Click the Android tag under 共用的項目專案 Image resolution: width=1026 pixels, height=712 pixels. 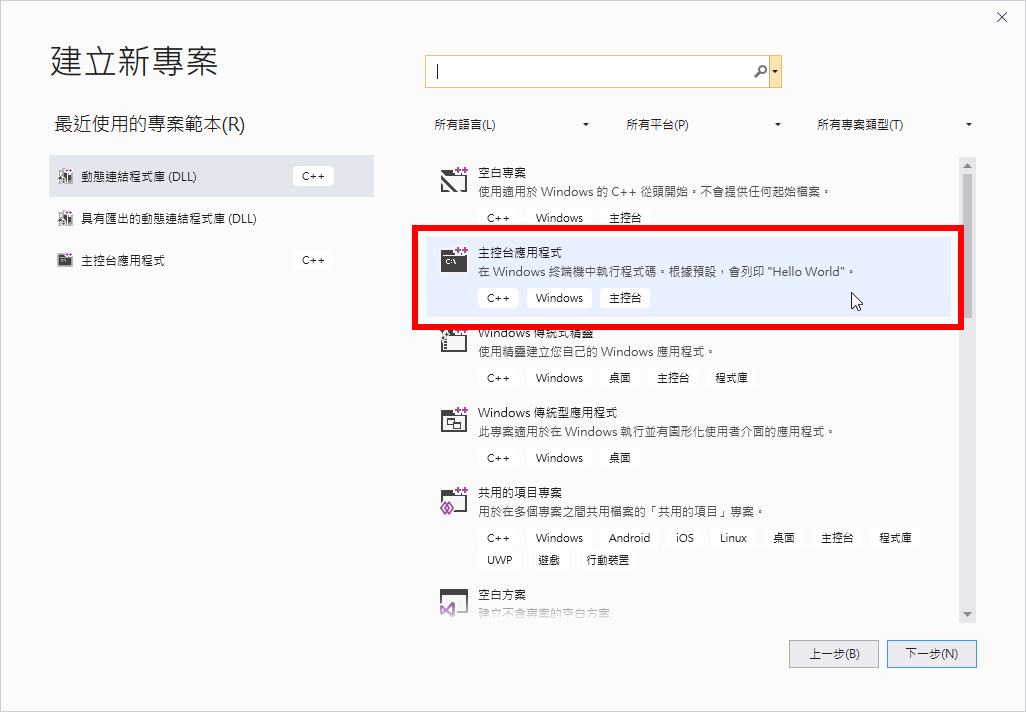[x=629, y=538]
